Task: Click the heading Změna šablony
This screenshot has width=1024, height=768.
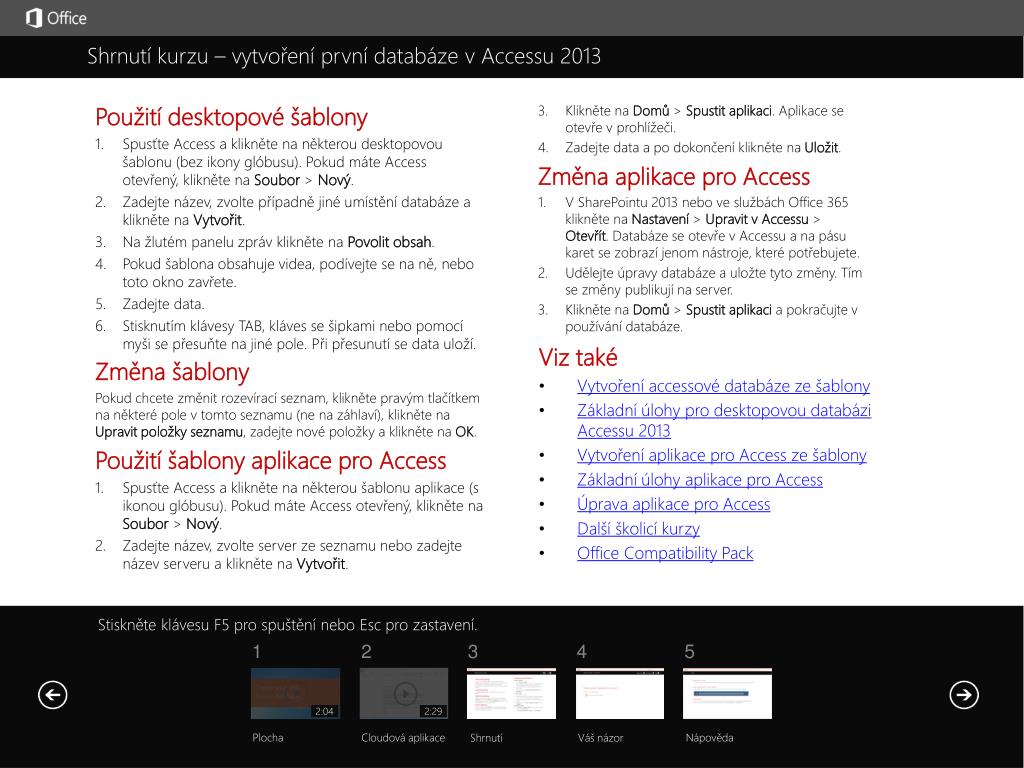Action: tap(172, 372)
